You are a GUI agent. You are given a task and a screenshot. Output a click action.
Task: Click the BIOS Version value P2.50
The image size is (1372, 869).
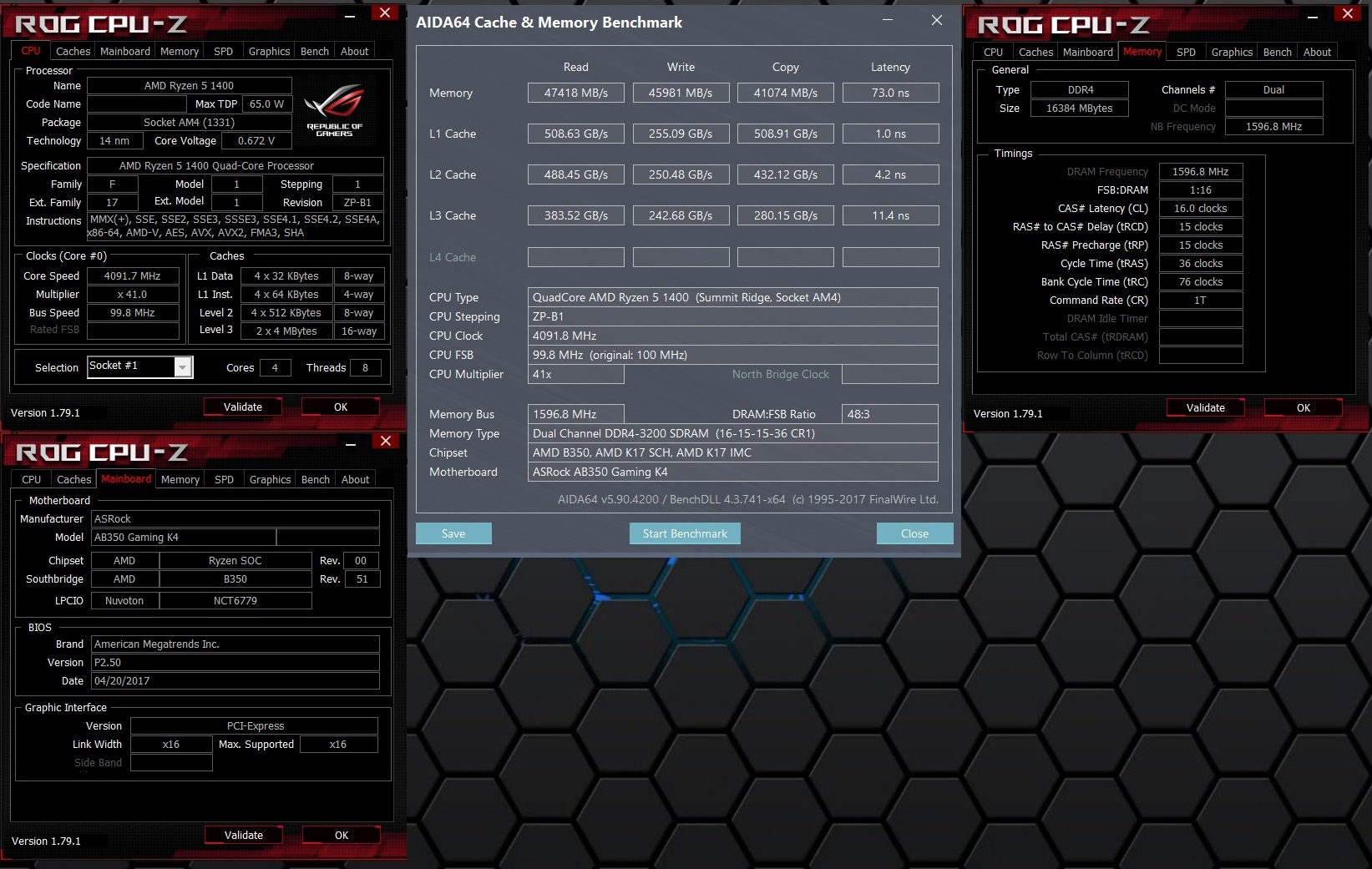[x=235, y=662]
